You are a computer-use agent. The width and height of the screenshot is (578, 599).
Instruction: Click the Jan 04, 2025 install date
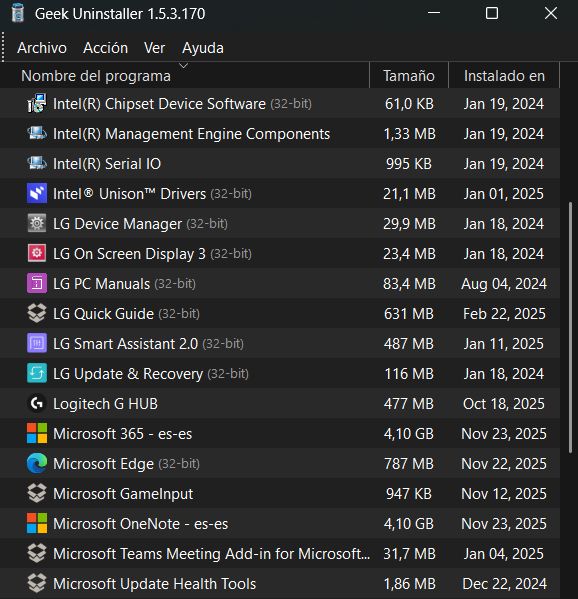coord(504,554)
